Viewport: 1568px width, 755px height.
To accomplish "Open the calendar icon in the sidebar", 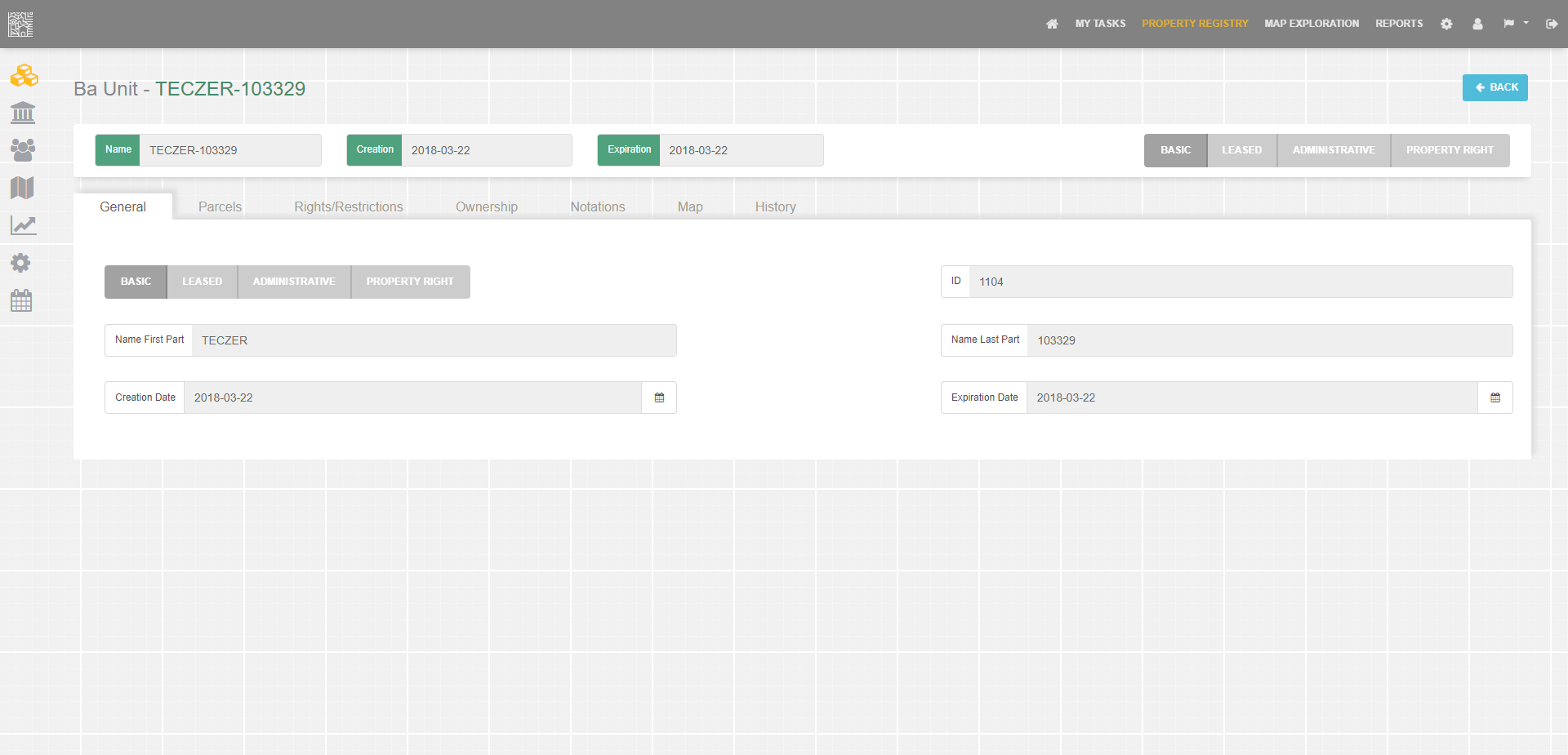I will (21, 300).
